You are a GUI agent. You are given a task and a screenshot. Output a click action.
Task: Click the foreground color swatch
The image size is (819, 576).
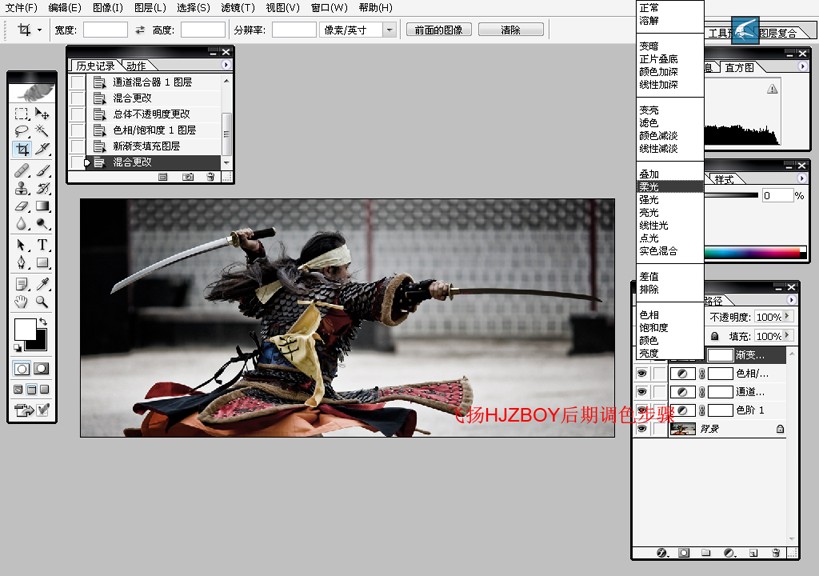click(25, 330)
